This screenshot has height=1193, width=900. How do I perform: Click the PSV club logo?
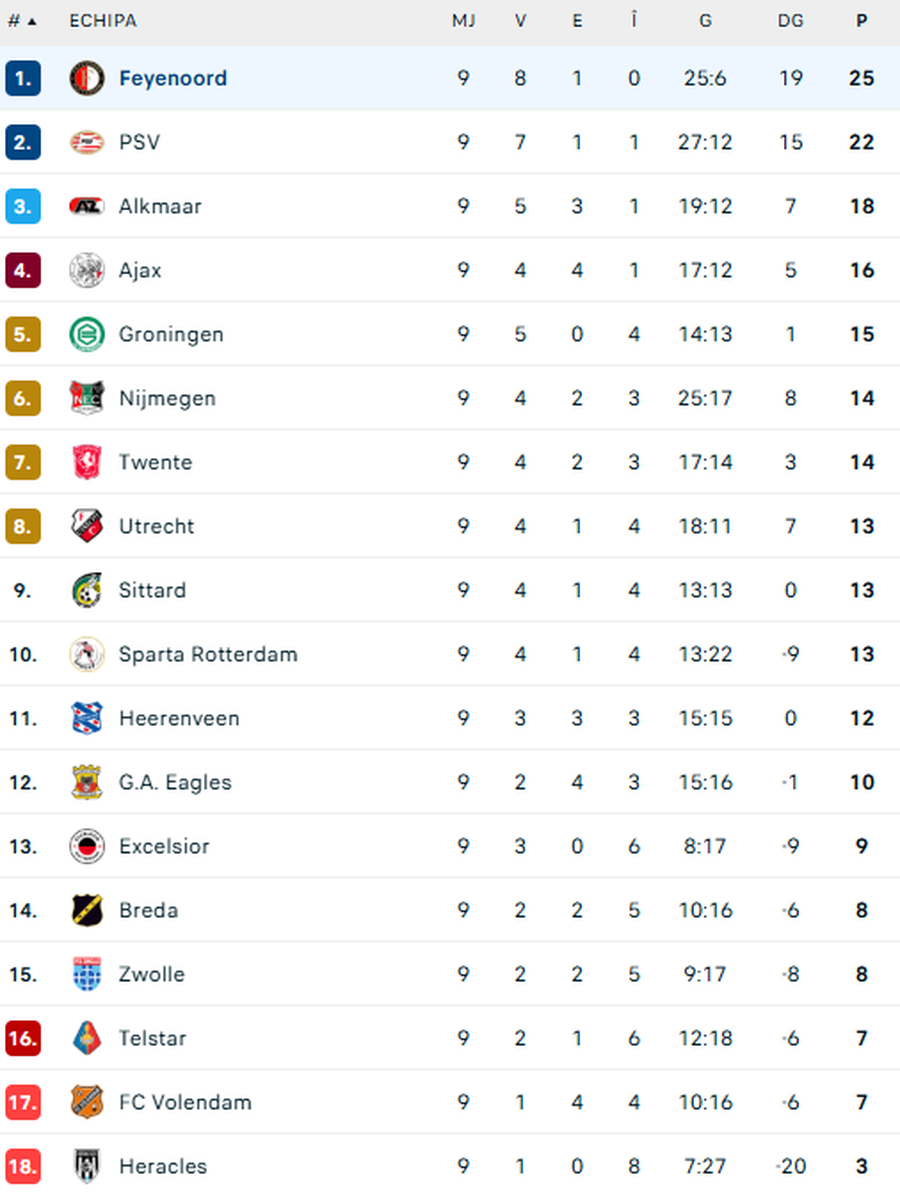tap(86, 142)
